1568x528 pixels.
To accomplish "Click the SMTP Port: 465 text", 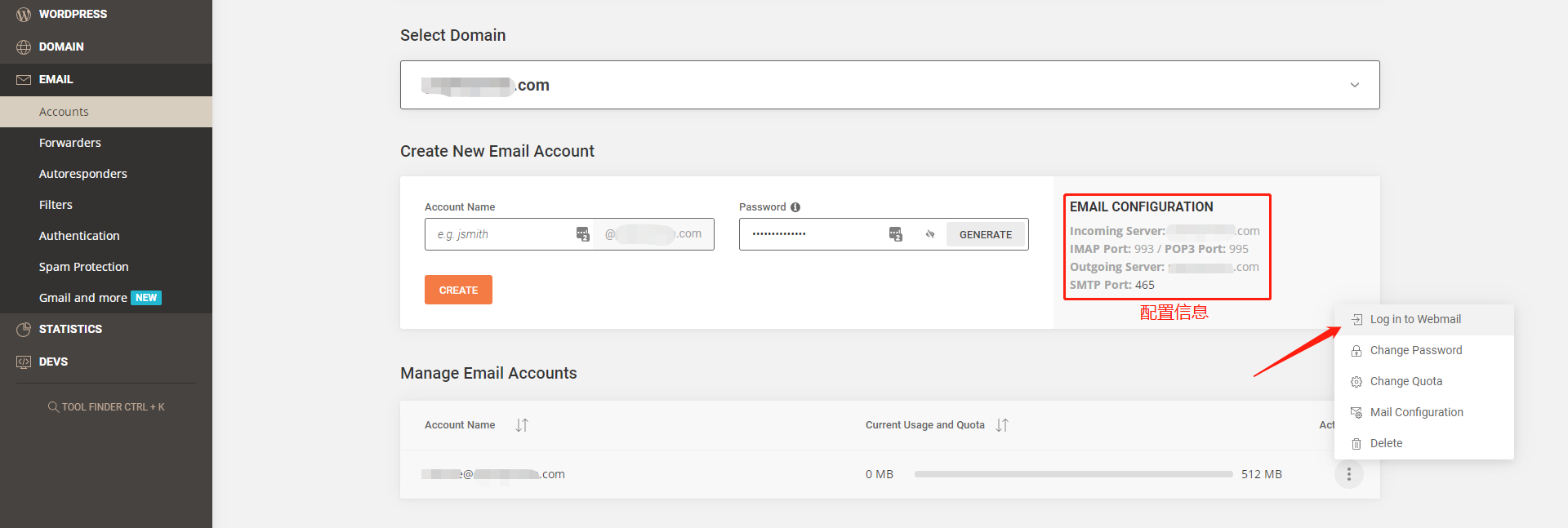I will tap(1112, 285).
